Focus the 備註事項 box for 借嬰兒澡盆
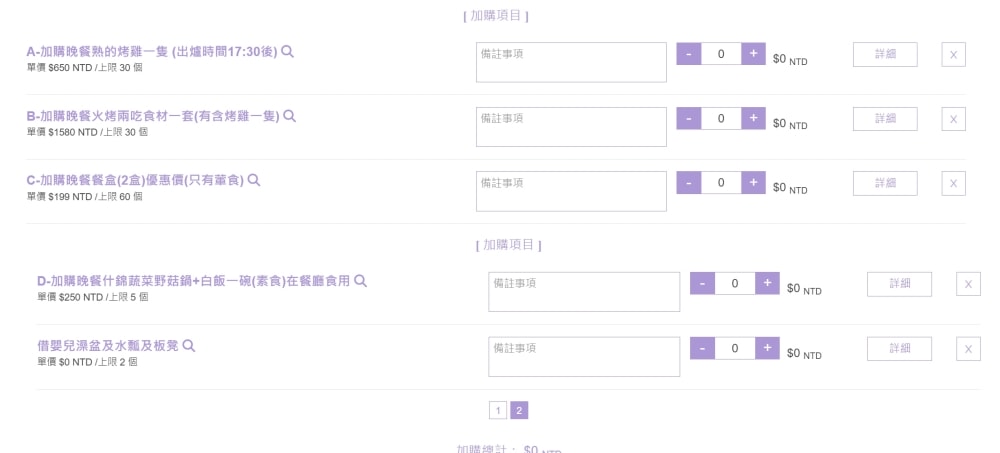This screenshot has width=1000, height=453. click(x=584, y=357)
